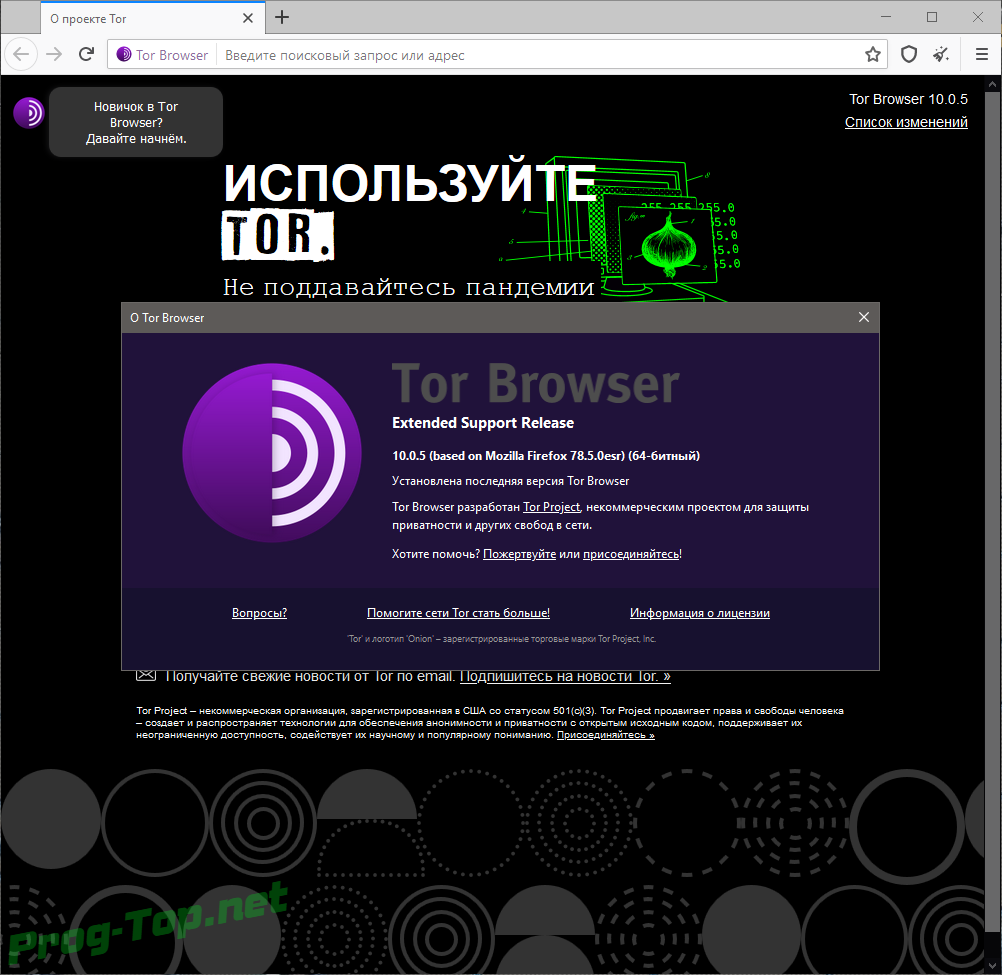Click the 'присоединяйтесь' link in dialog

coord(631,554)
